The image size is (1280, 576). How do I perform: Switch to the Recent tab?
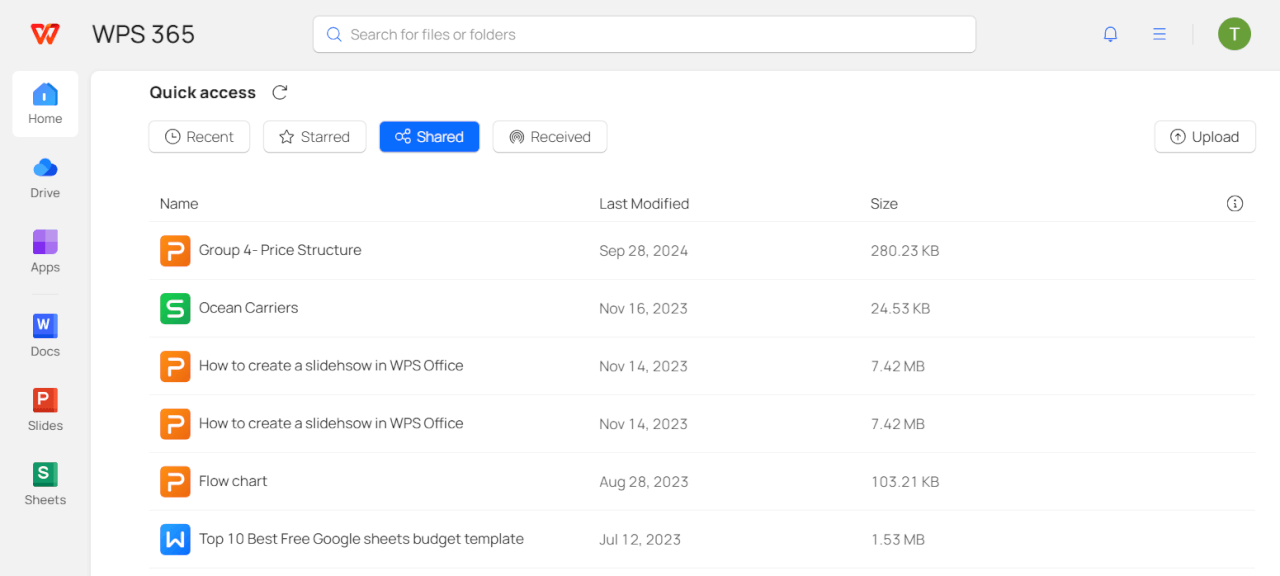point(199,137)
